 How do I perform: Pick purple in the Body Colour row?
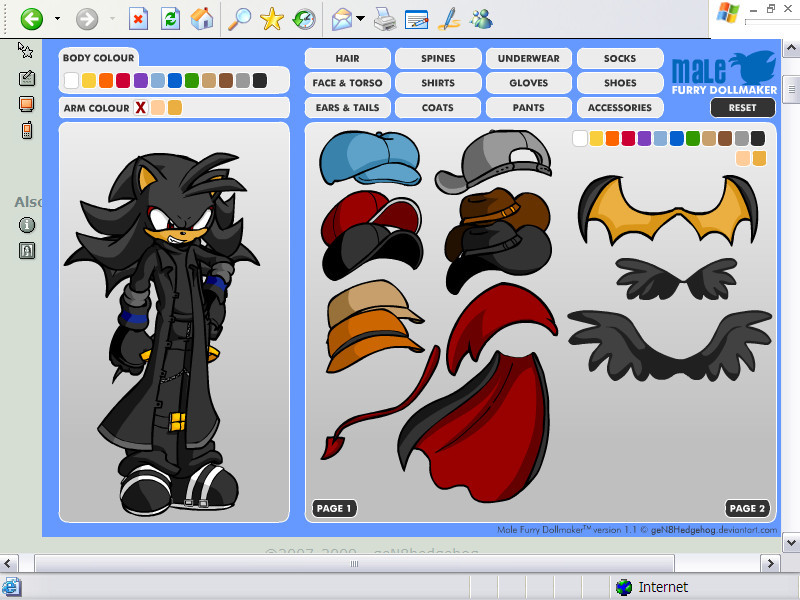coord(140,81)
